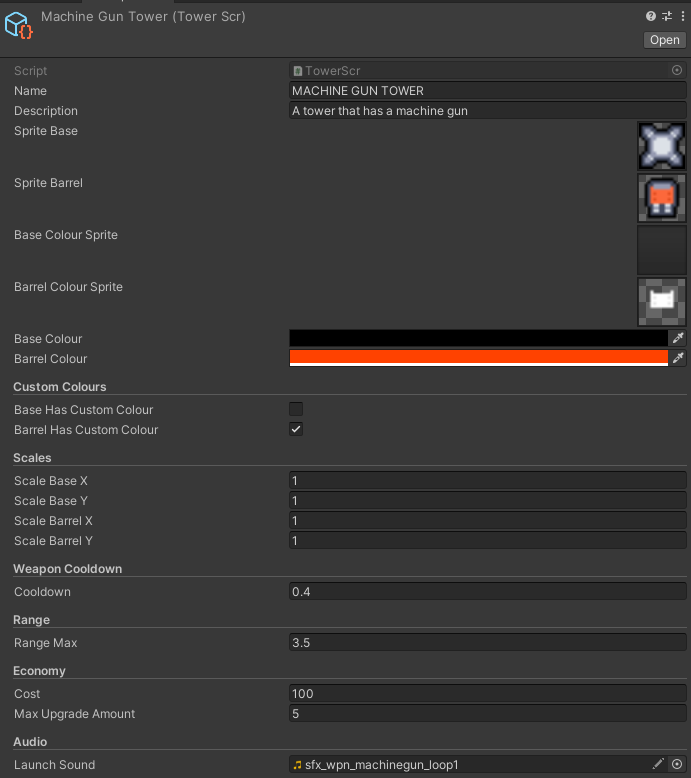Click the Scale Base X field
691x778 pixels.
tap(488, 480)
